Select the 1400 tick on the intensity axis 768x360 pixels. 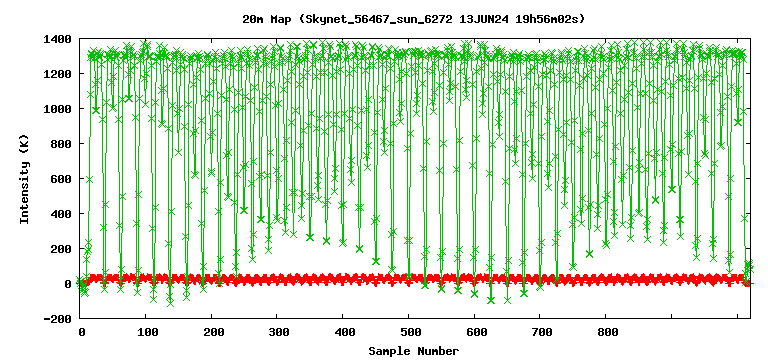pyautogui.click(x=58, y=39)
